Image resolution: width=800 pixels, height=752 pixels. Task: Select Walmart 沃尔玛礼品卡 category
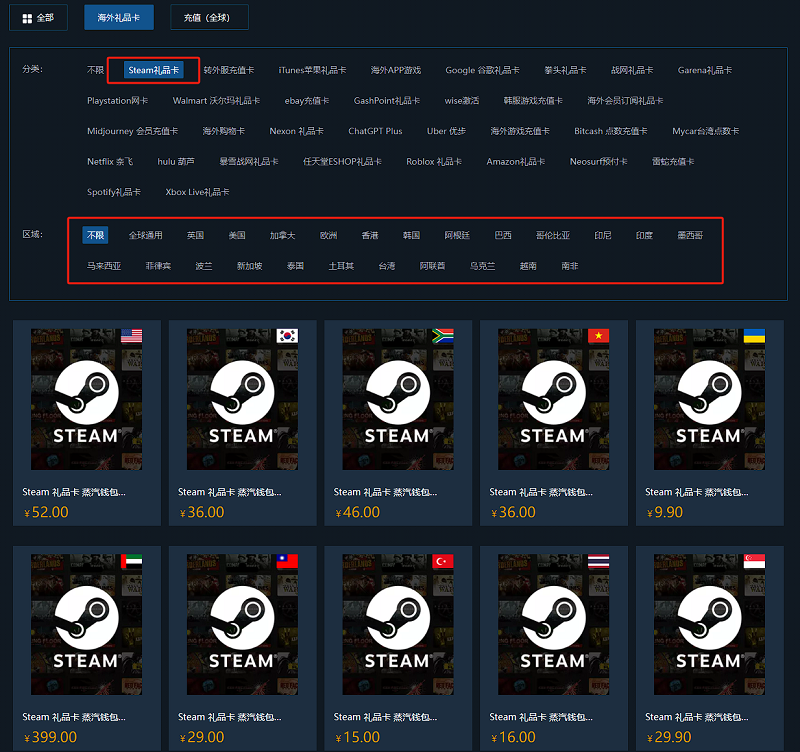[x=216, y=101]
